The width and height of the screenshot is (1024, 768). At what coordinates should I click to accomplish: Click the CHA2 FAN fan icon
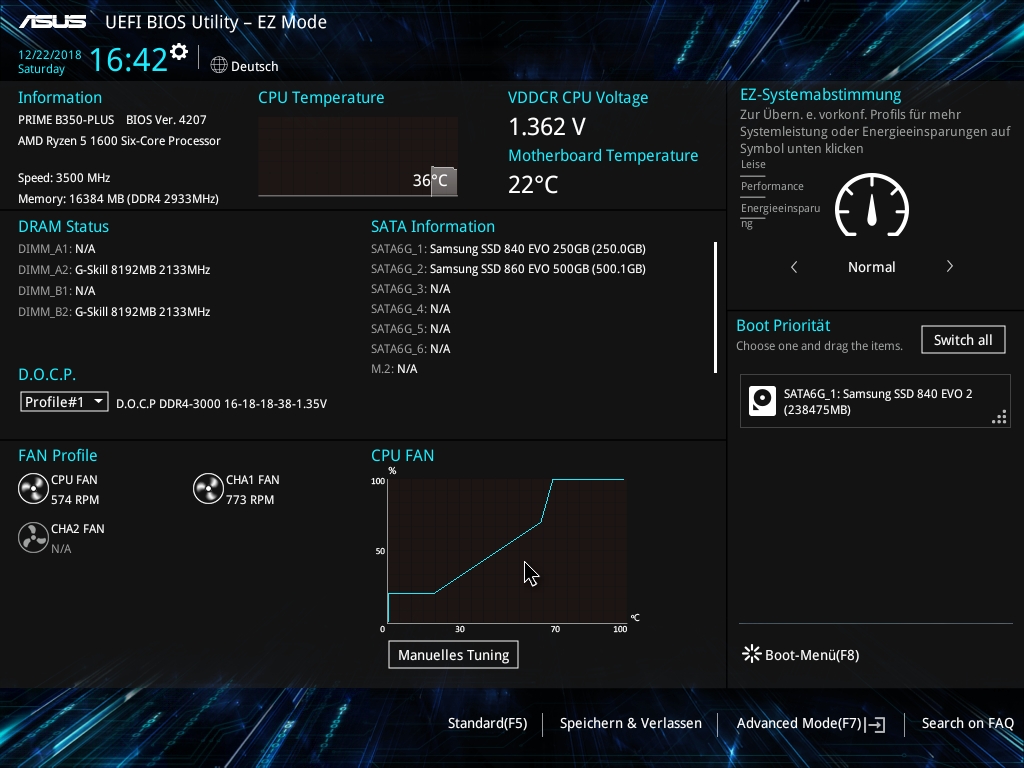click(33, 537)
